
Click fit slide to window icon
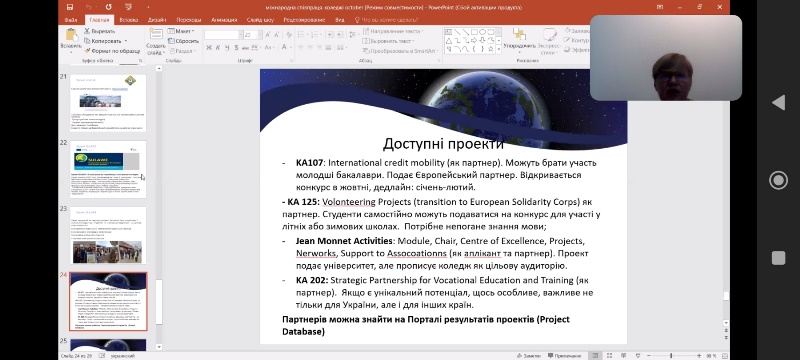tap(724, 355)
